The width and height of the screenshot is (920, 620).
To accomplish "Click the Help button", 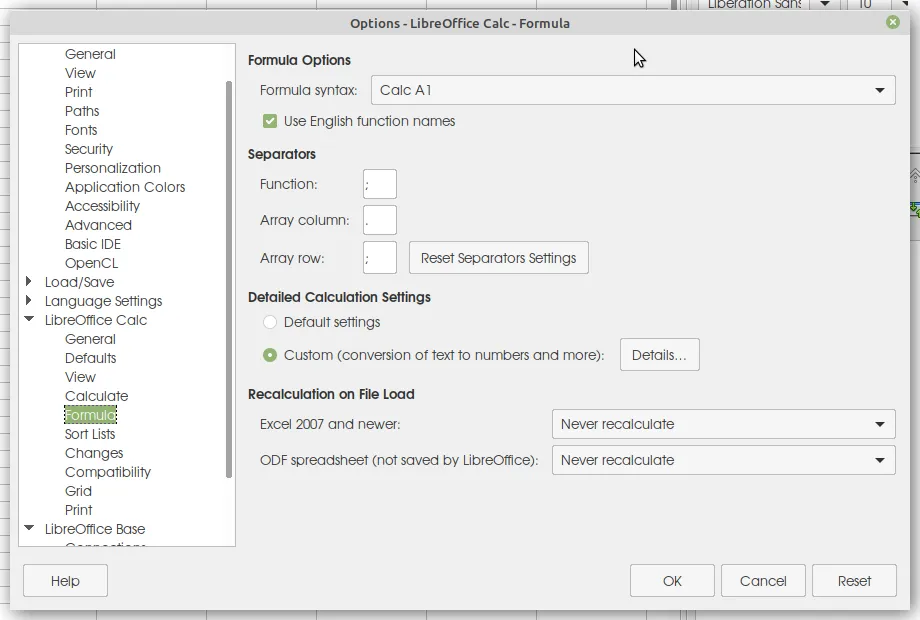I will pos(65,581).
